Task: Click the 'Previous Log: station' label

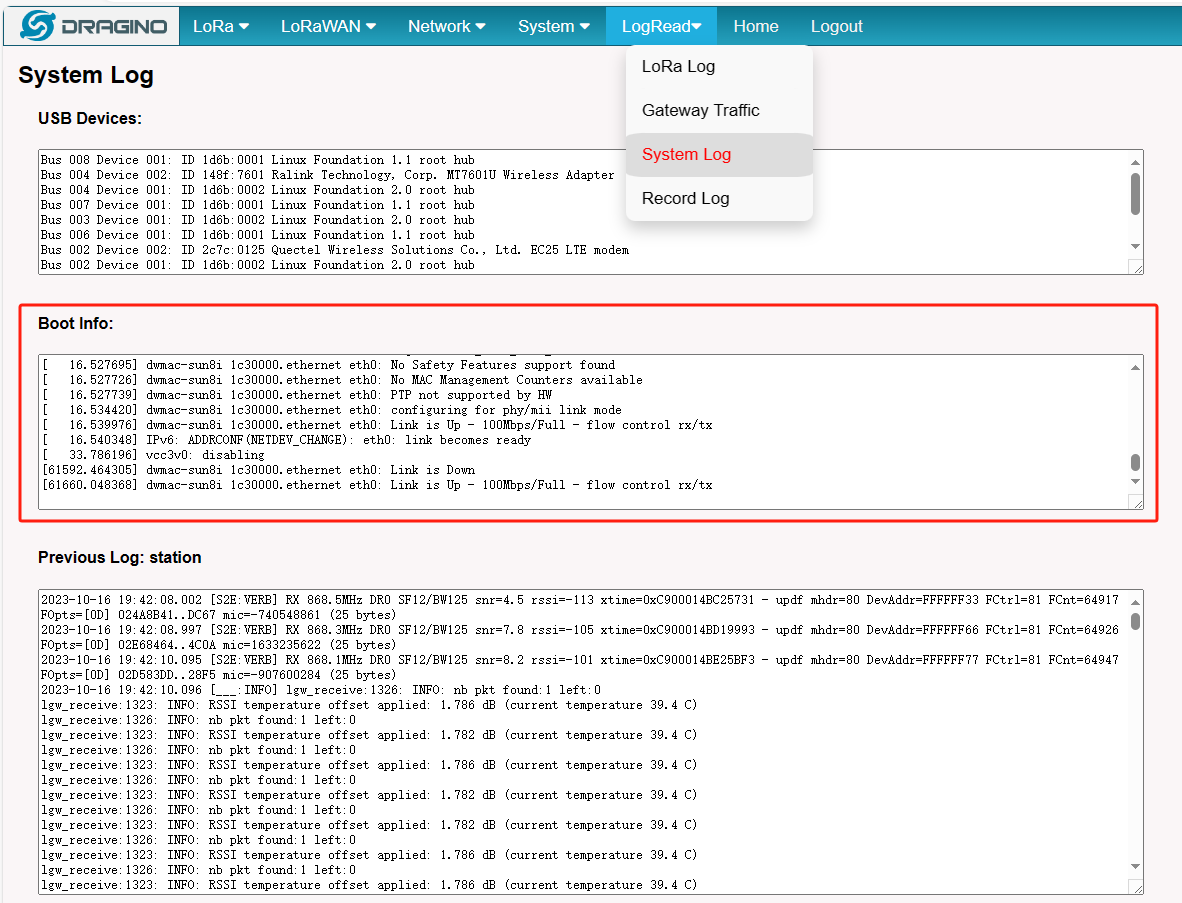Action: point(120,558)
